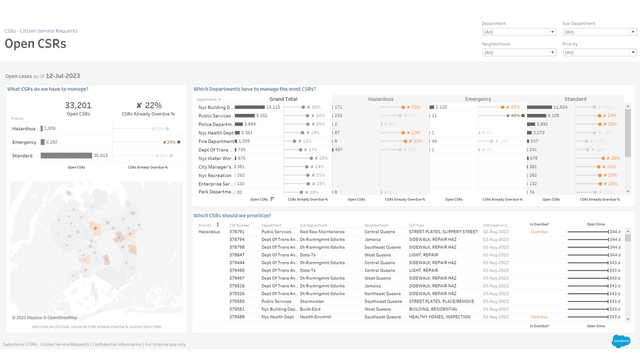Click the CSR list scrollbar down arrow
The image size is (640, 363).
[x=628, y=319]
